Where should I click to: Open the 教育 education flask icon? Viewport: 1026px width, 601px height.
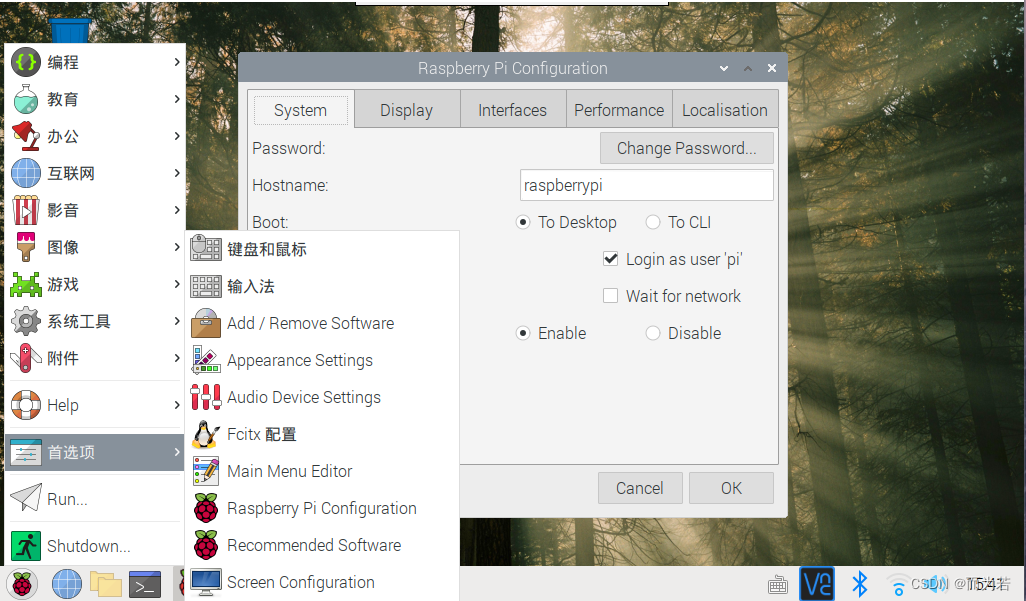click(26, 99)
